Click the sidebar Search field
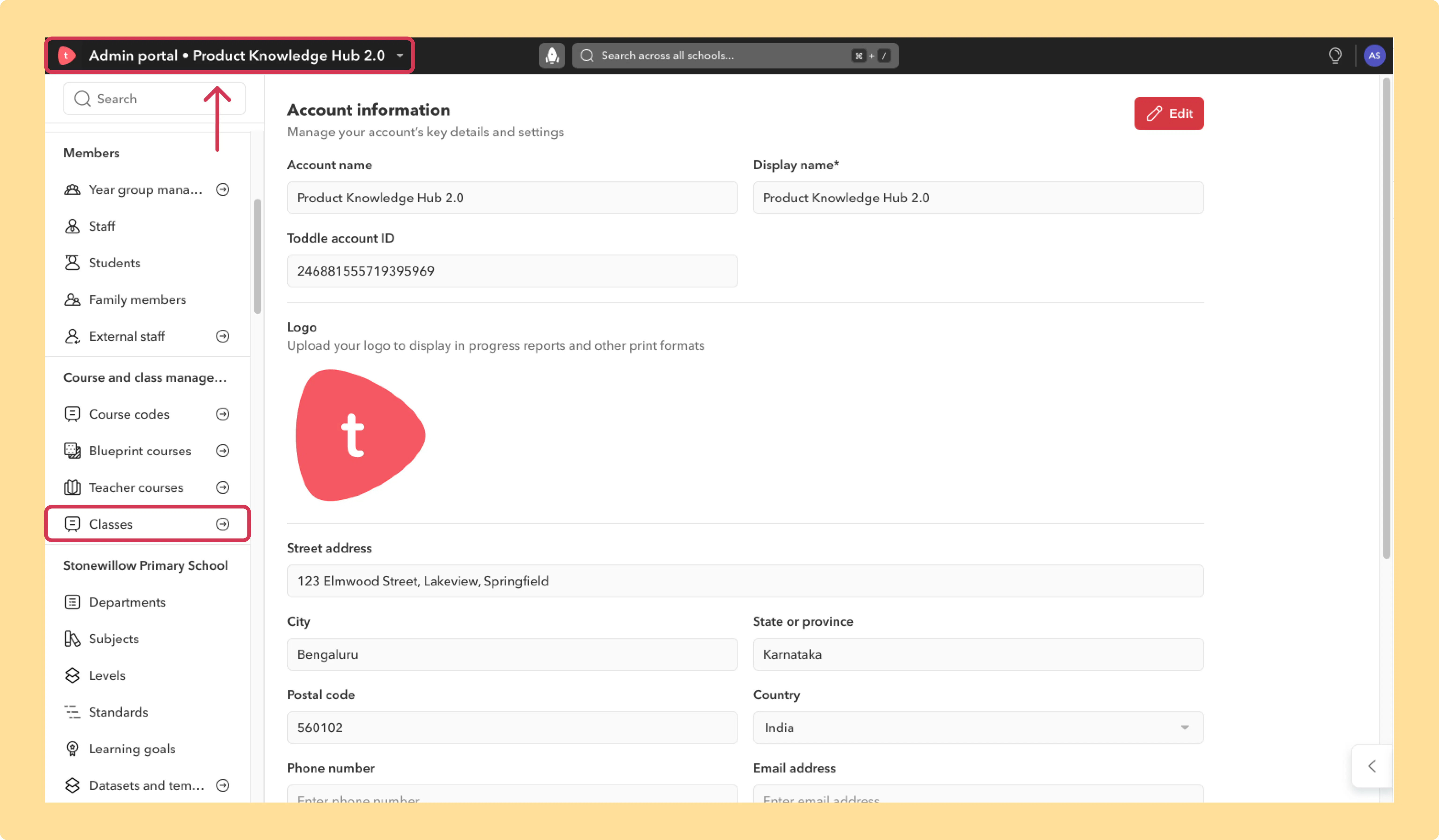Image resolution: width=1439 pixels, height=840 pixels. [x=154, y=99]
